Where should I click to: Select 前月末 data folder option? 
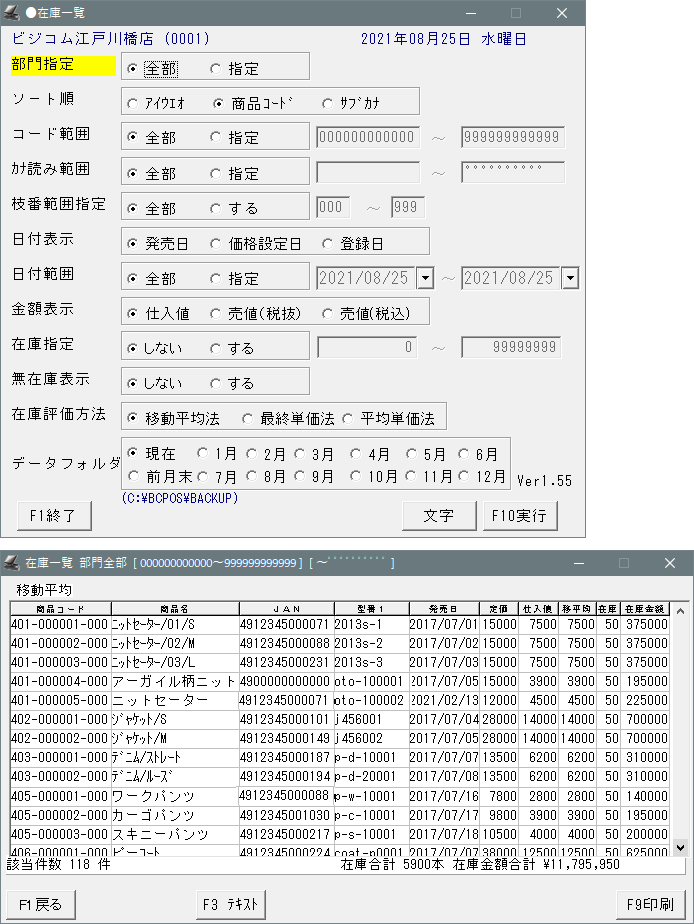point(134,477)
